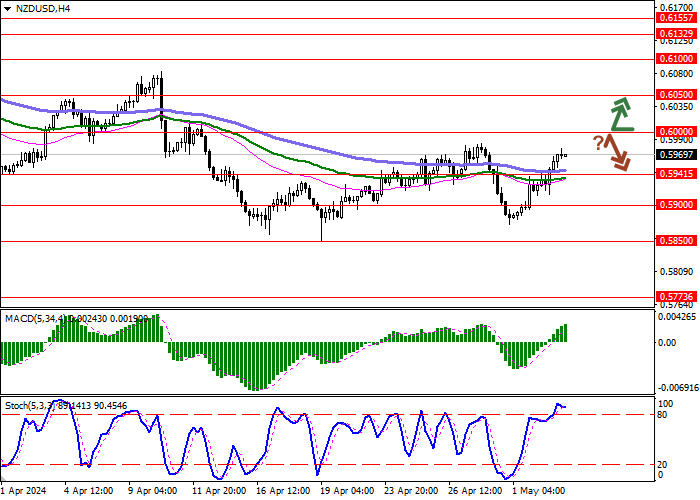Open the chart menu arrow beside NZDUSD,H4
Screen dimensions: 700x500
pos(7,9)
